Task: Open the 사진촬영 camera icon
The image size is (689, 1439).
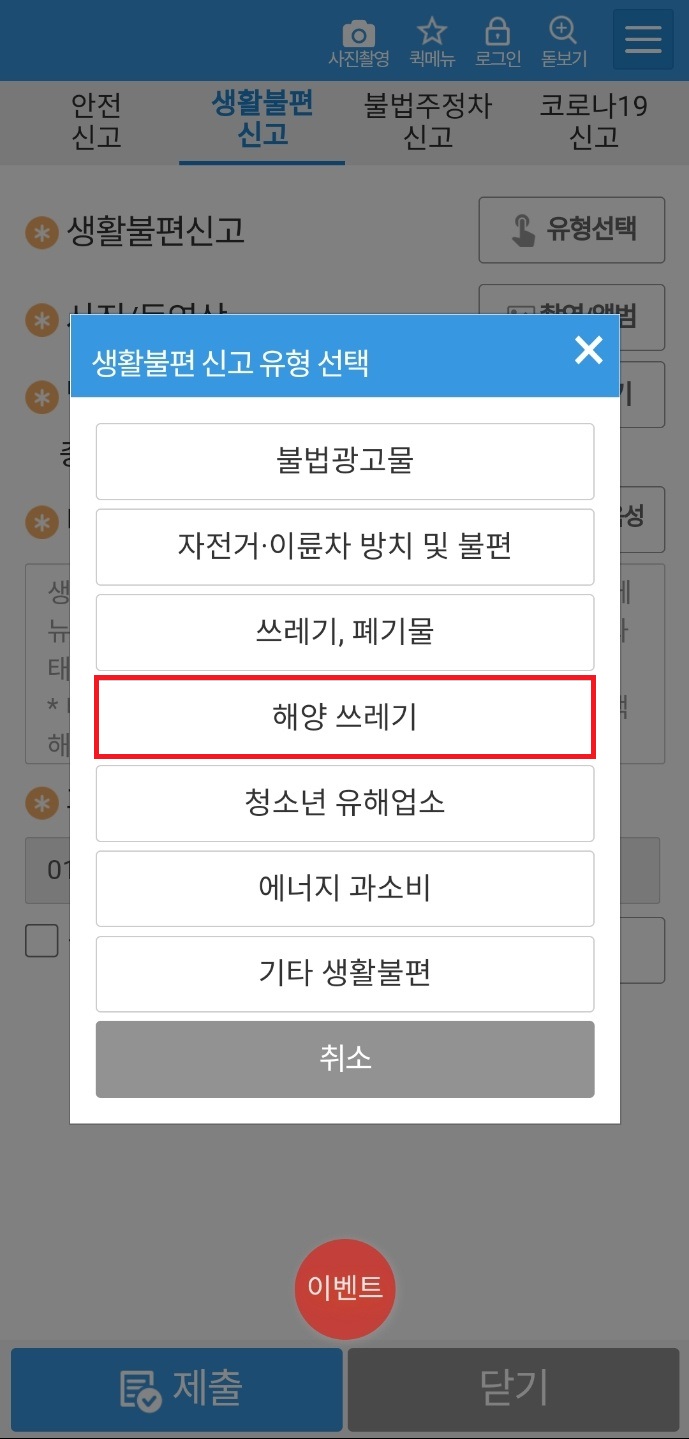Action: point(359,40)
